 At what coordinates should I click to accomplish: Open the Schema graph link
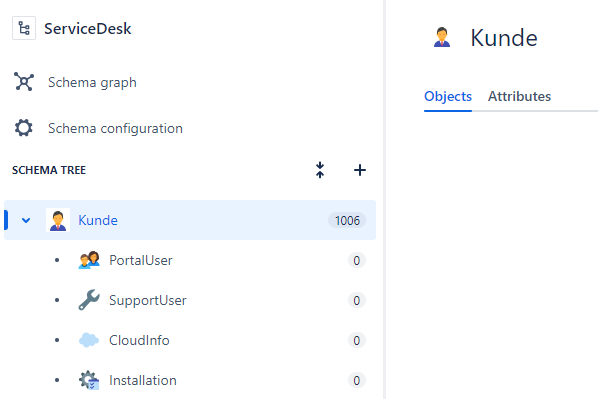pyautogui.click(x=92, y=82)
